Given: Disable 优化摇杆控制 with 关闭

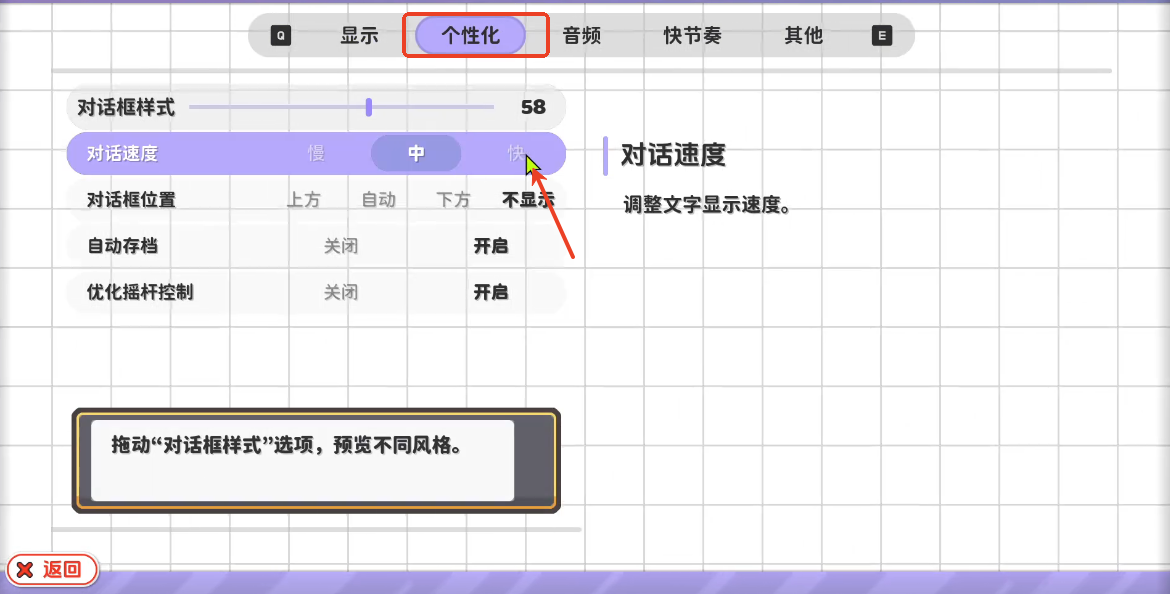Looking at the screenshot, I should pyautogui.click(x=341, y=293).
